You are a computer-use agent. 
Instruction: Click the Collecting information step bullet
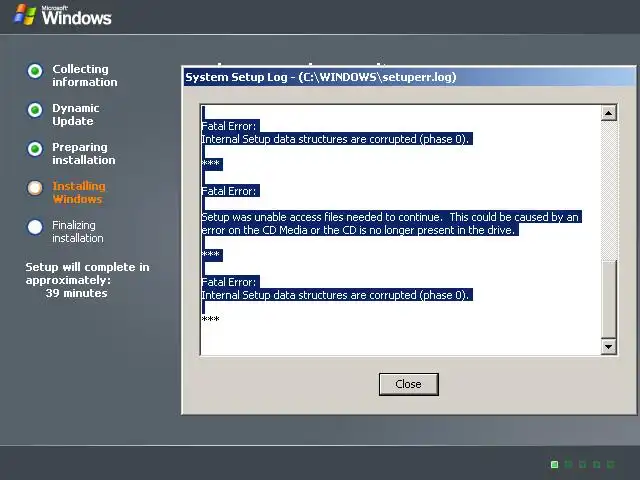click(x=35, y=71)
